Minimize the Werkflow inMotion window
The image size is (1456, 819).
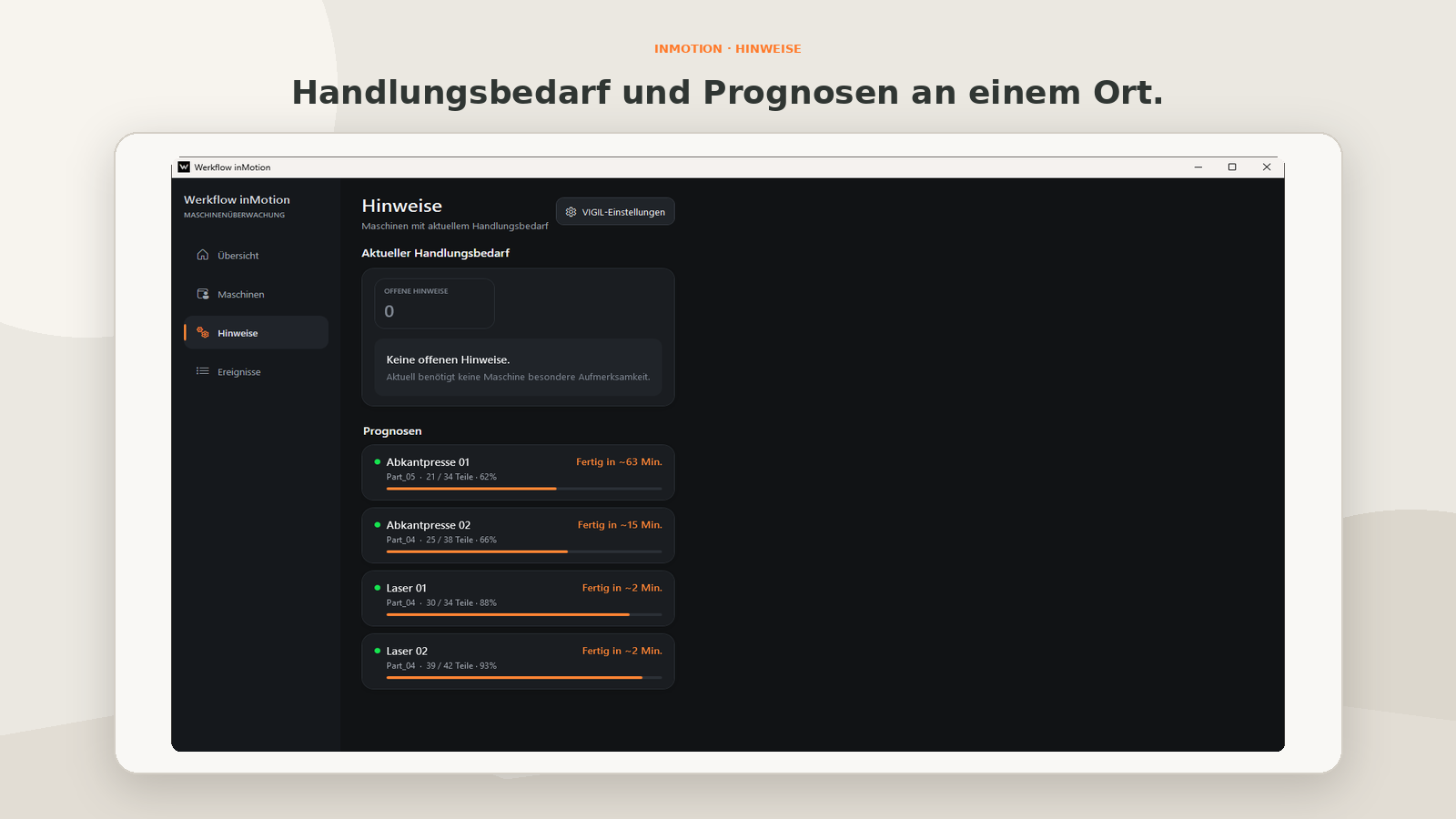1198,167
